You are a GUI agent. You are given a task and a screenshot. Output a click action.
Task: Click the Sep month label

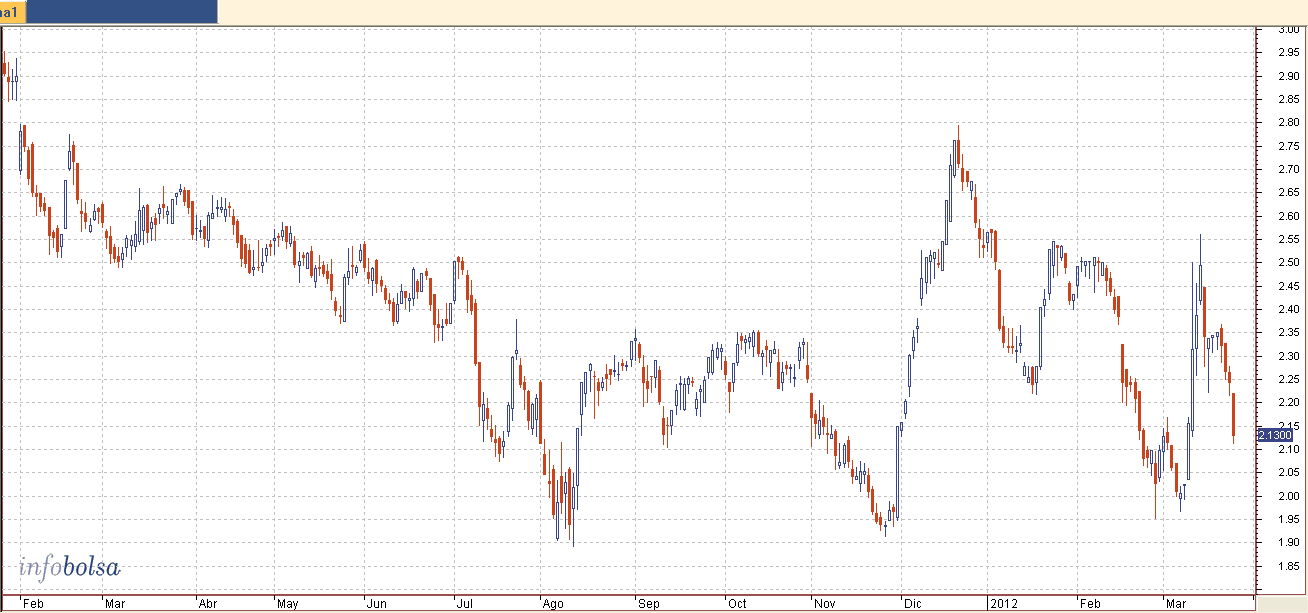pos(649,604)
